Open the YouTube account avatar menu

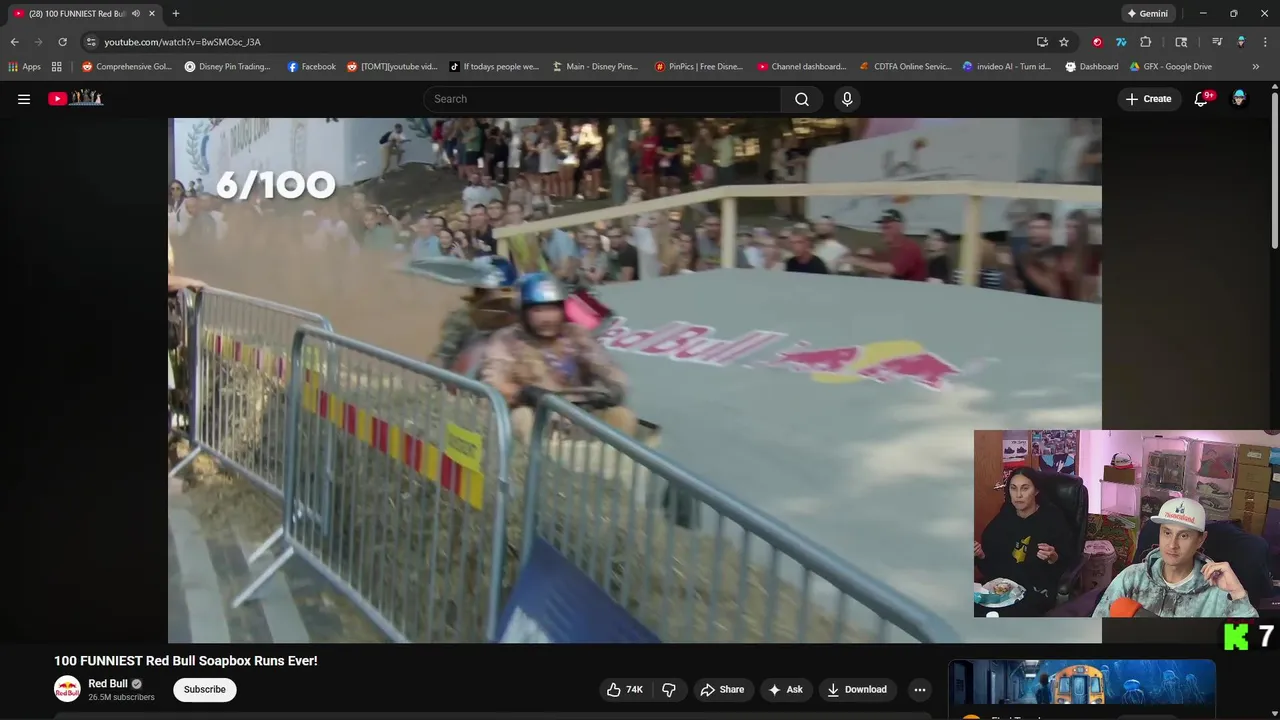click(x=1239, y=98)
